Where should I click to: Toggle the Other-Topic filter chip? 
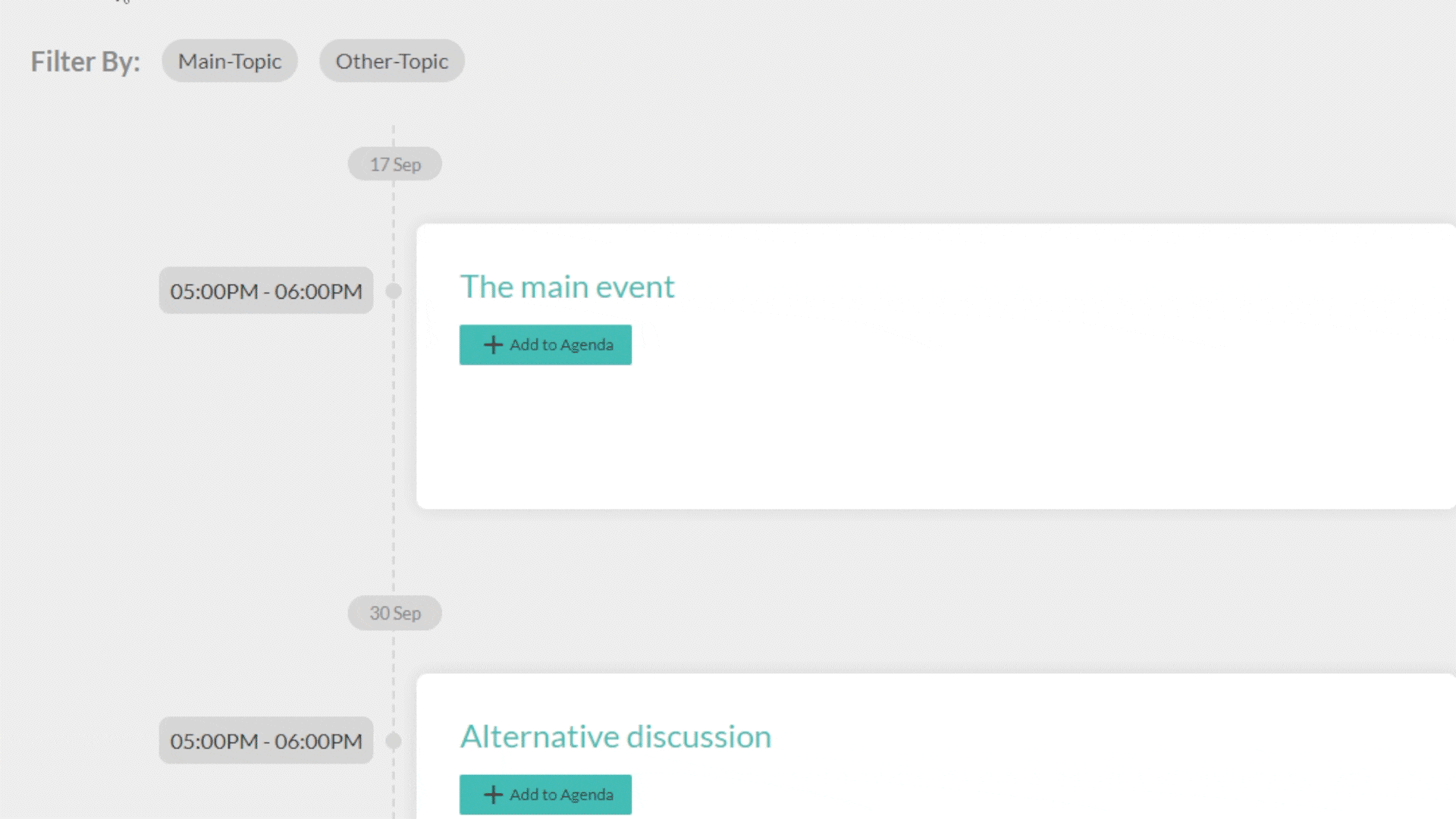391,61
